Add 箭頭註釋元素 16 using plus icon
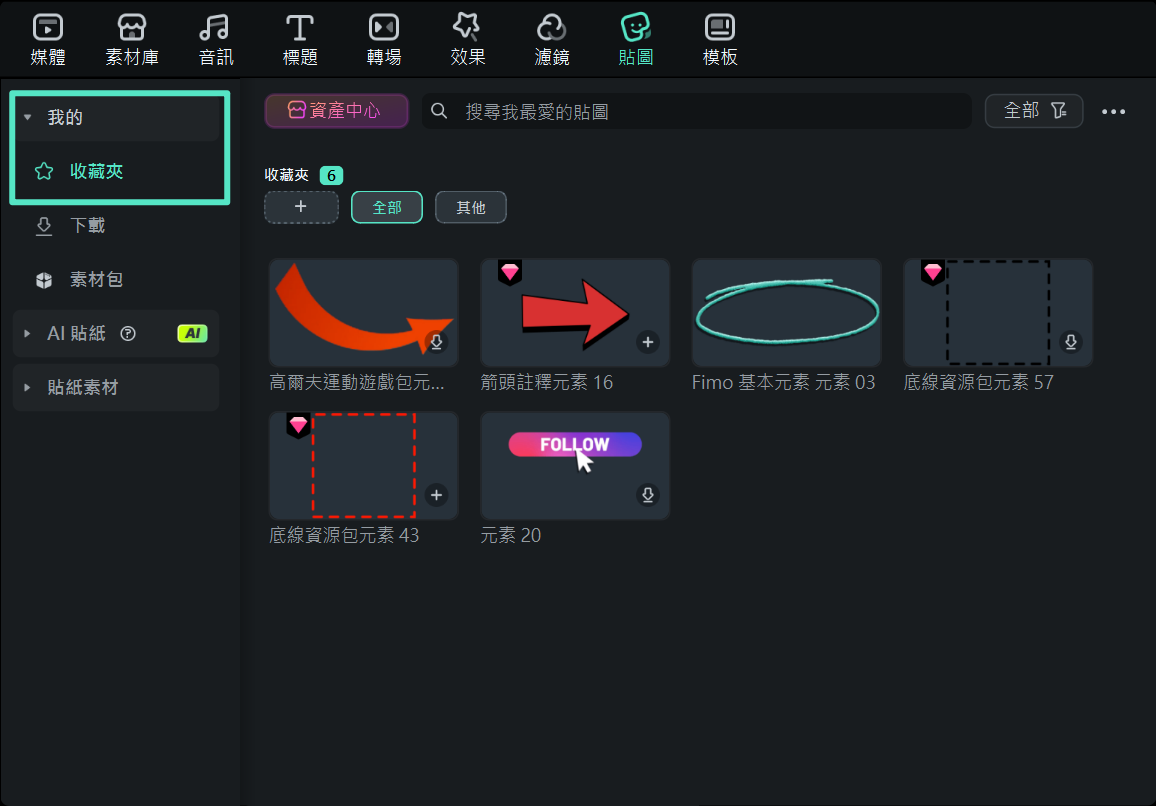Screen dimensions: 1156x806 coord(648,342)
